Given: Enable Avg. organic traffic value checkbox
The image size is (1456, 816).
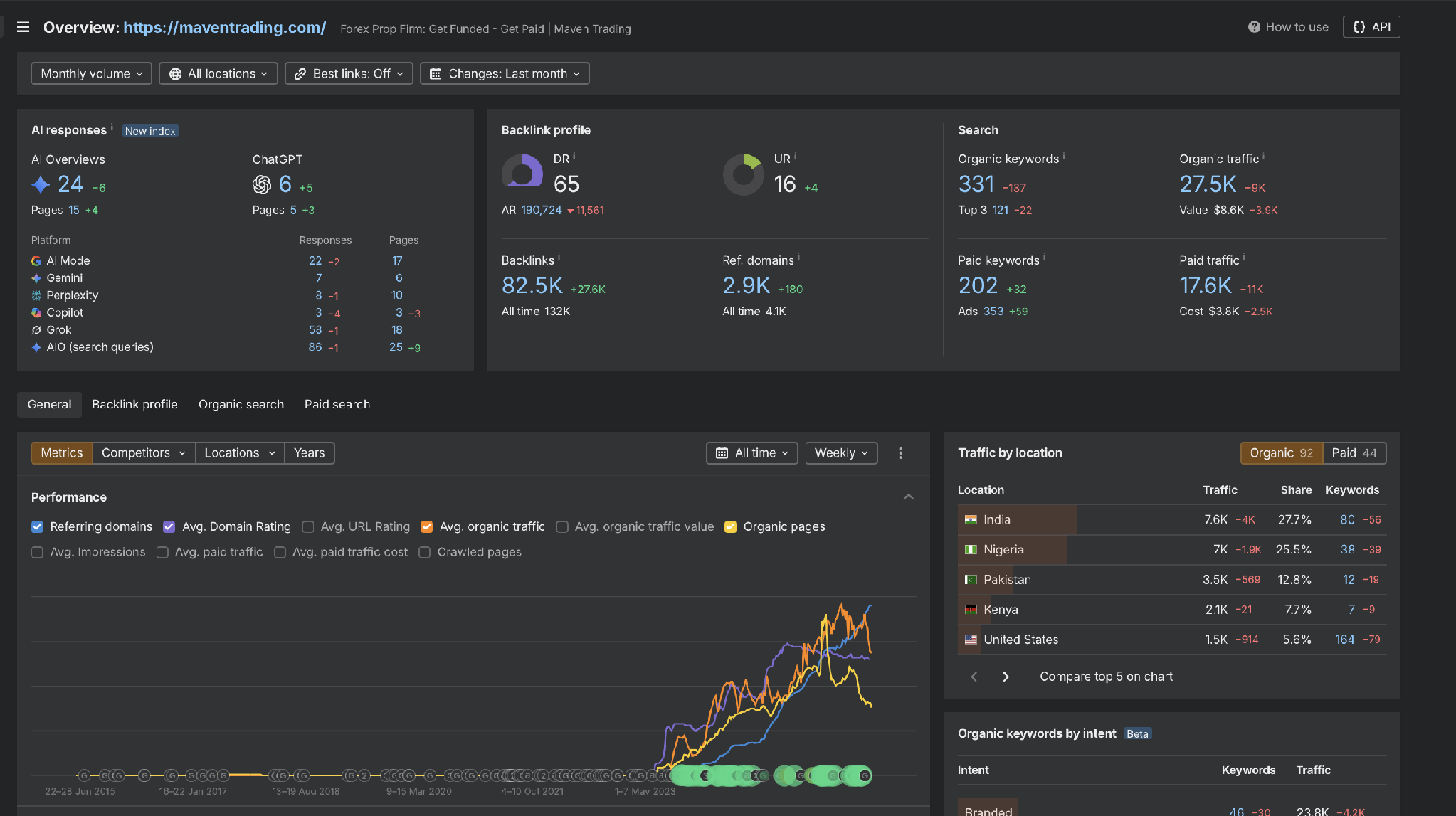Looking at the screenshot, I should 562,527.
